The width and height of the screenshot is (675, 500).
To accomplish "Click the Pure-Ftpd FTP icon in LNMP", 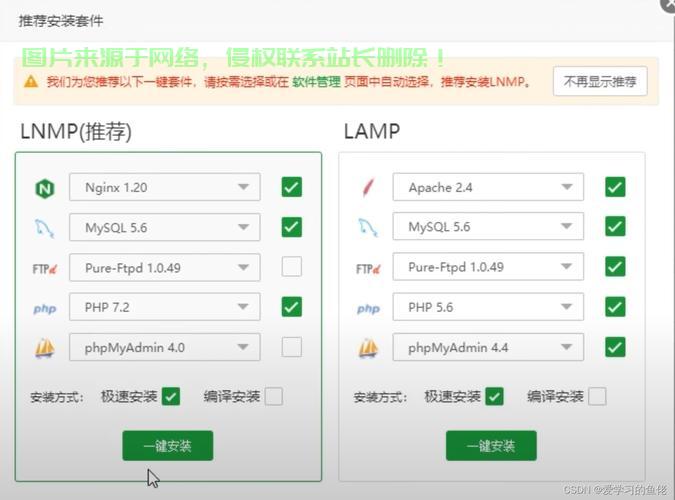I will click(45, 268).
